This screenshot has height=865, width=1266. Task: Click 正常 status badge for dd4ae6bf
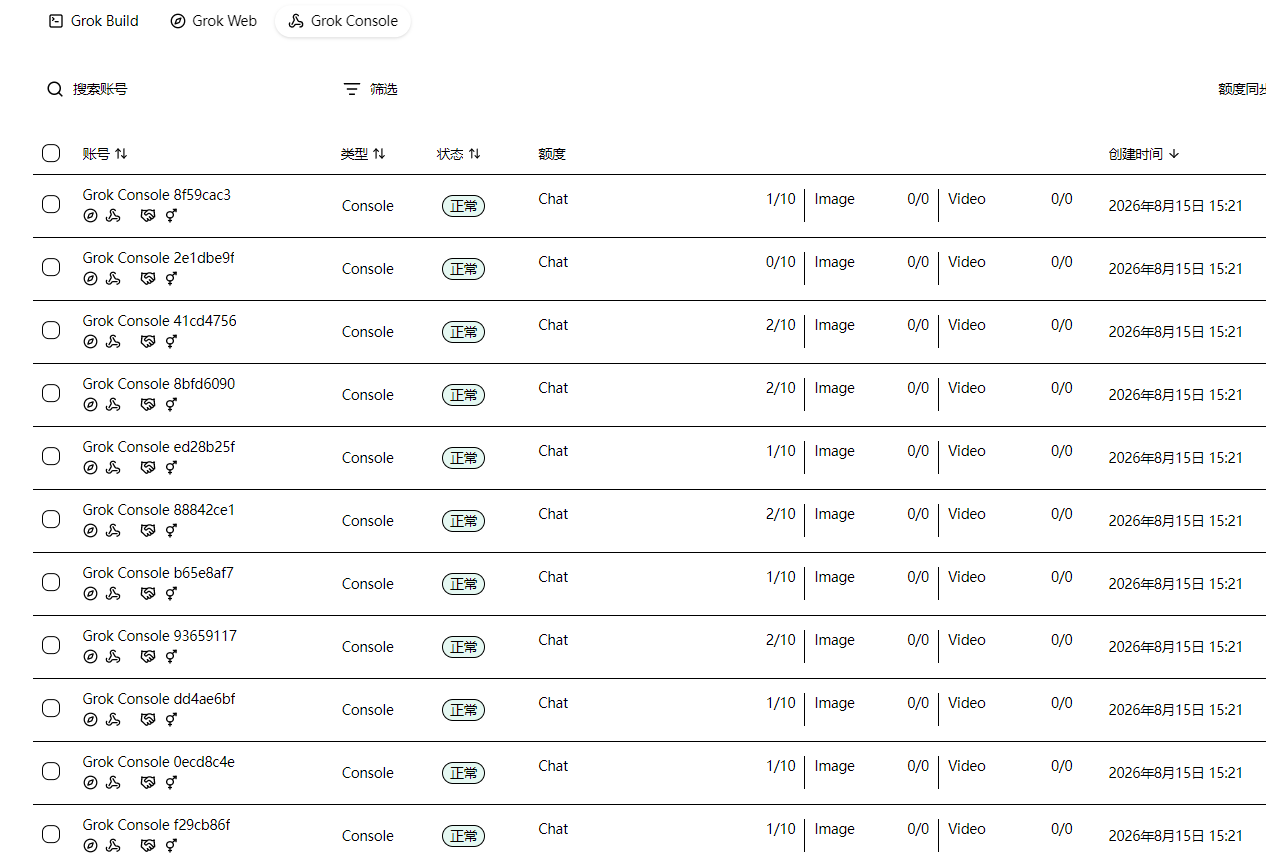463,710
